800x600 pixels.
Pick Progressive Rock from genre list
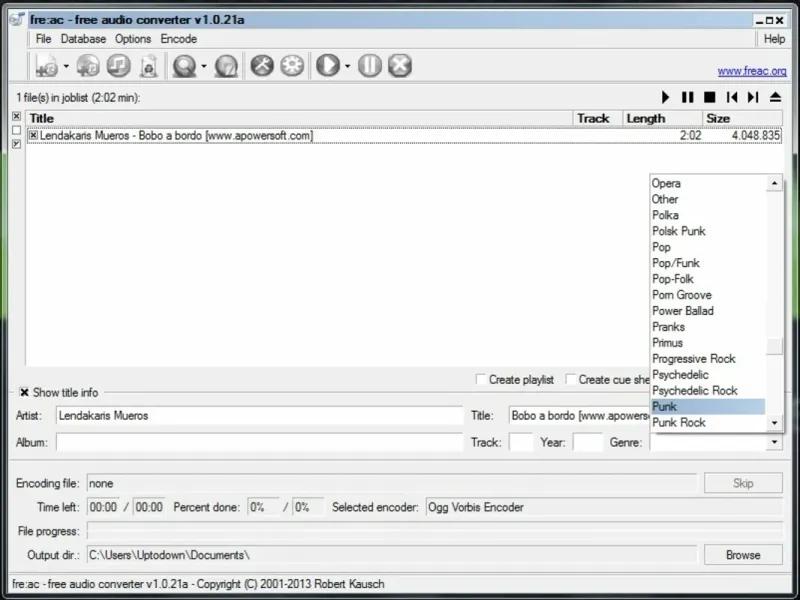708,359
